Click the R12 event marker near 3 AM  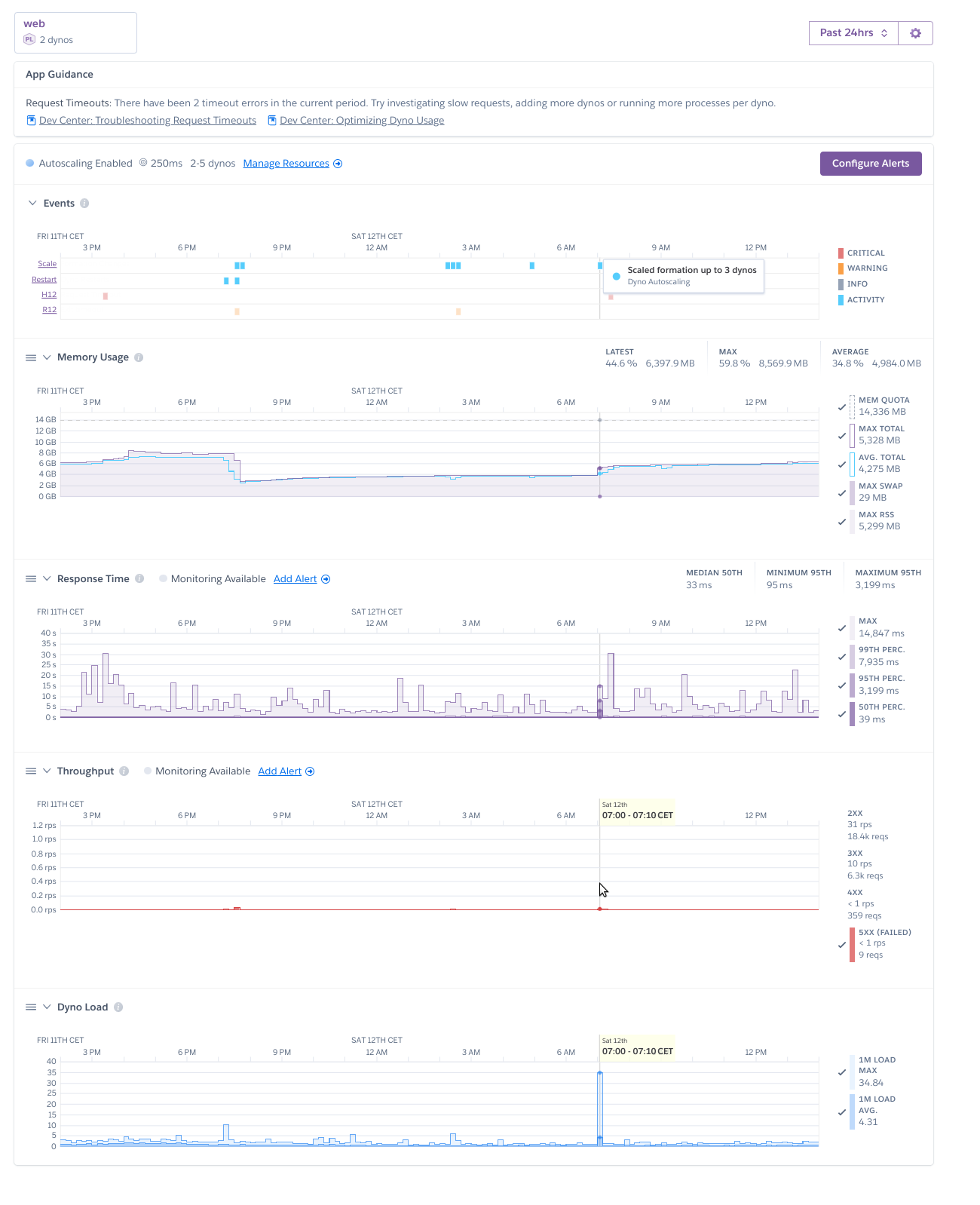458,311
